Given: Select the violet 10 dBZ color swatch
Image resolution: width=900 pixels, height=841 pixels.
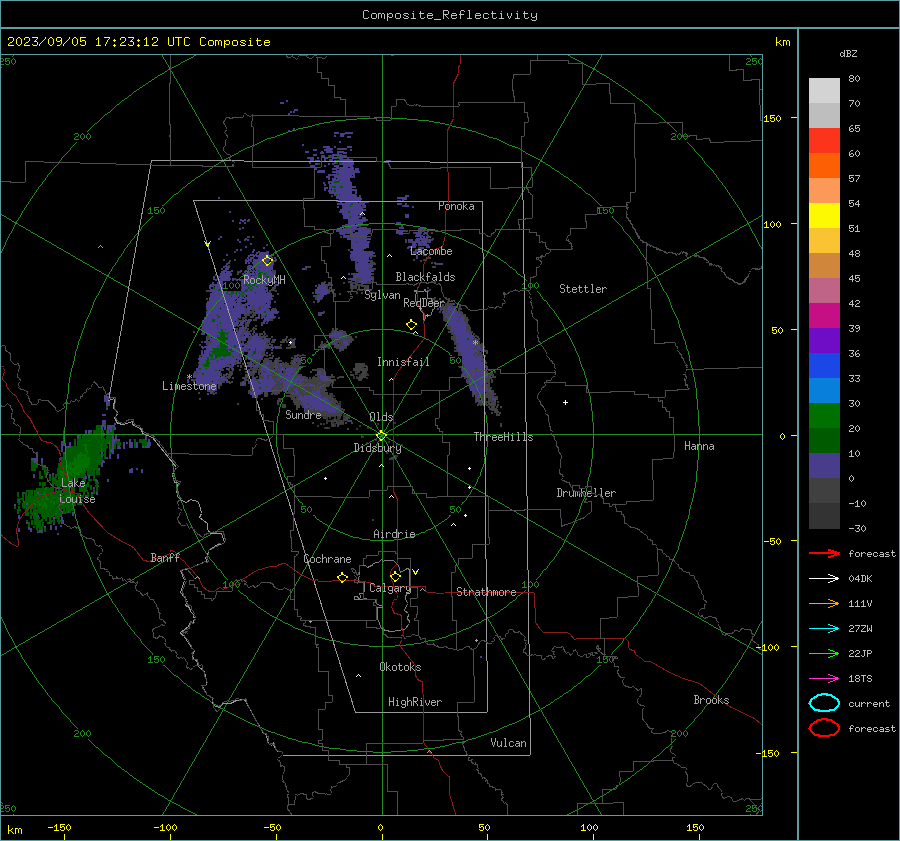Looking at the screenshot, I should 824,465.
